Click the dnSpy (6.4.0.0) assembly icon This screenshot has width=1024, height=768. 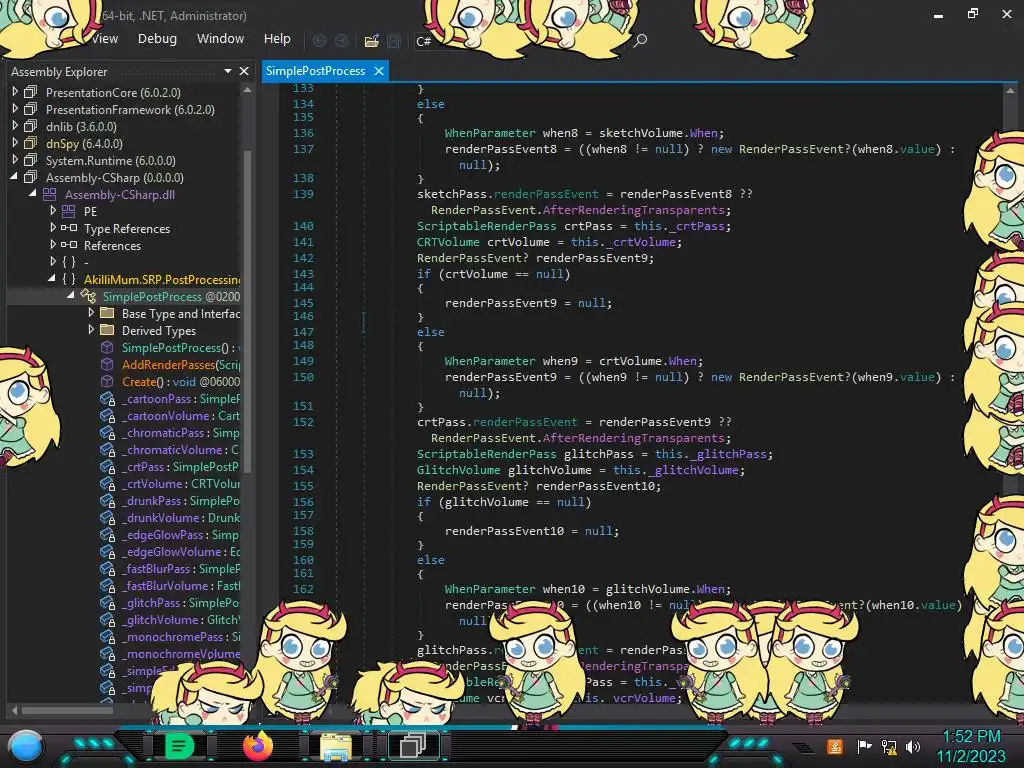[31, 143]
